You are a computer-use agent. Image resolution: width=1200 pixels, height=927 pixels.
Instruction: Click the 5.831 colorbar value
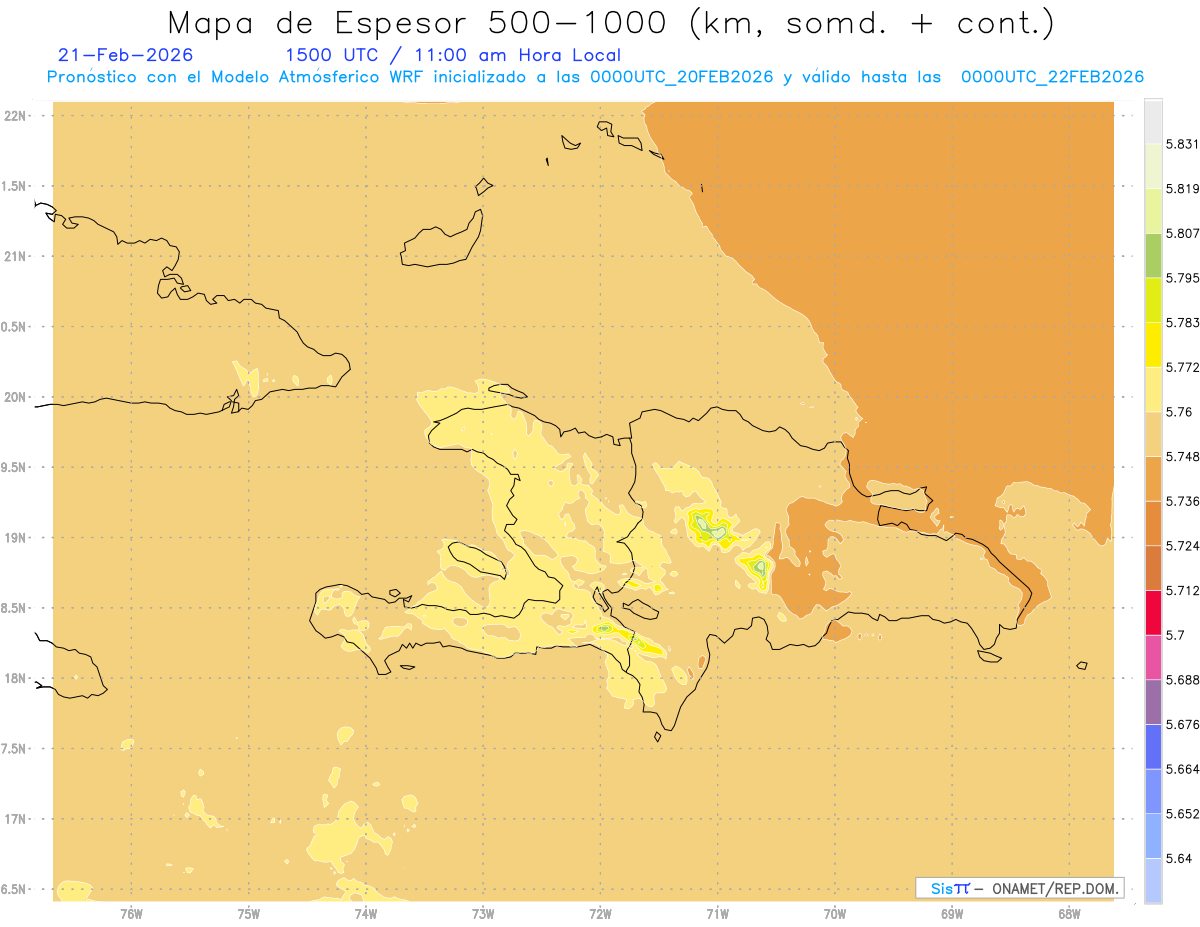(x=1182, y=144)
